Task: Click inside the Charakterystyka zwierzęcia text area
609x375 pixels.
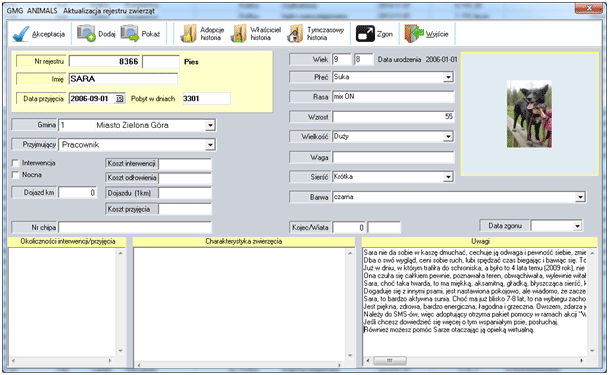Action: [x=240, y=305]
